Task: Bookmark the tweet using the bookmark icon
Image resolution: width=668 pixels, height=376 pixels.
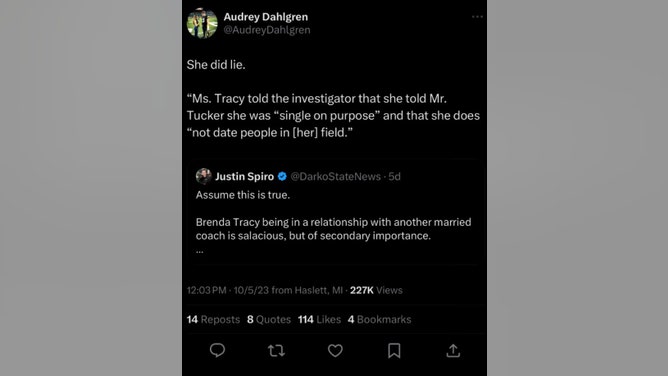Action: 394,350
